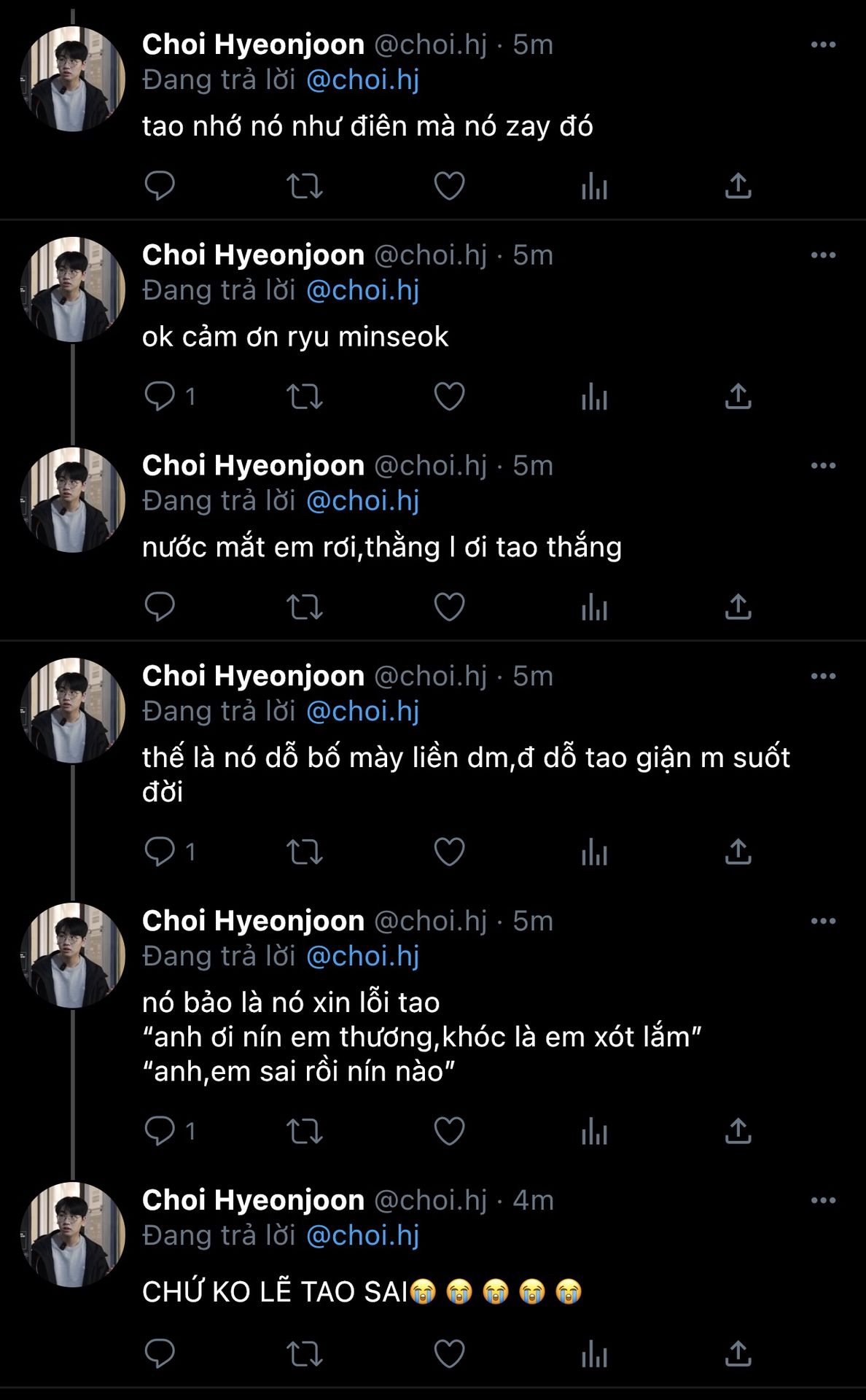View analytics for the "CHỨ KO LẼ TAO SAI" tweet
This screenshot has height=1400, width=866.
click(594, 1354)
